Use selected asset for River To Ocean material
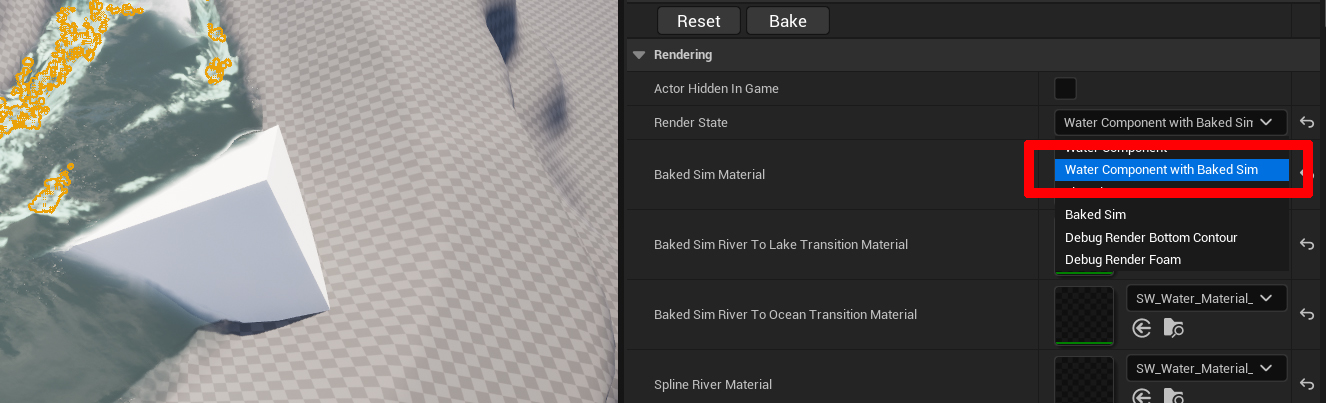This screenshot has height=403, width=1326. (x=1142, y=328)
